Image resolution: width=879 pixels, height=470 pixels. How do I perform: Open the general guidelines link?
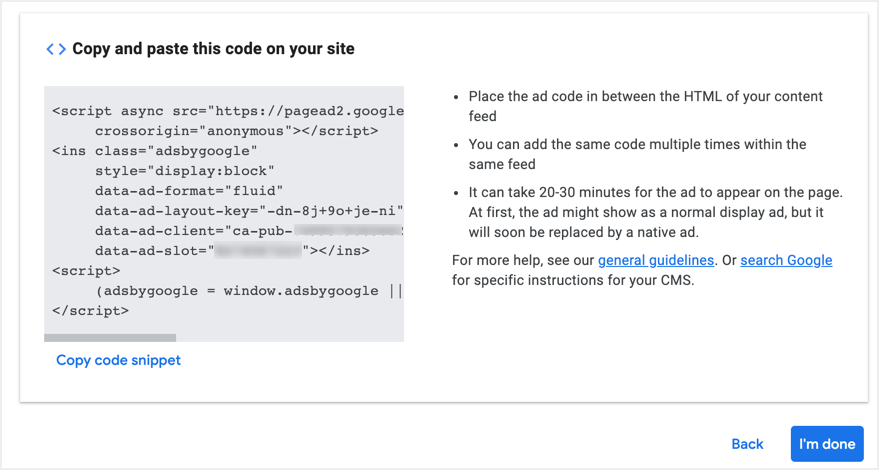[x=656, y=260]
